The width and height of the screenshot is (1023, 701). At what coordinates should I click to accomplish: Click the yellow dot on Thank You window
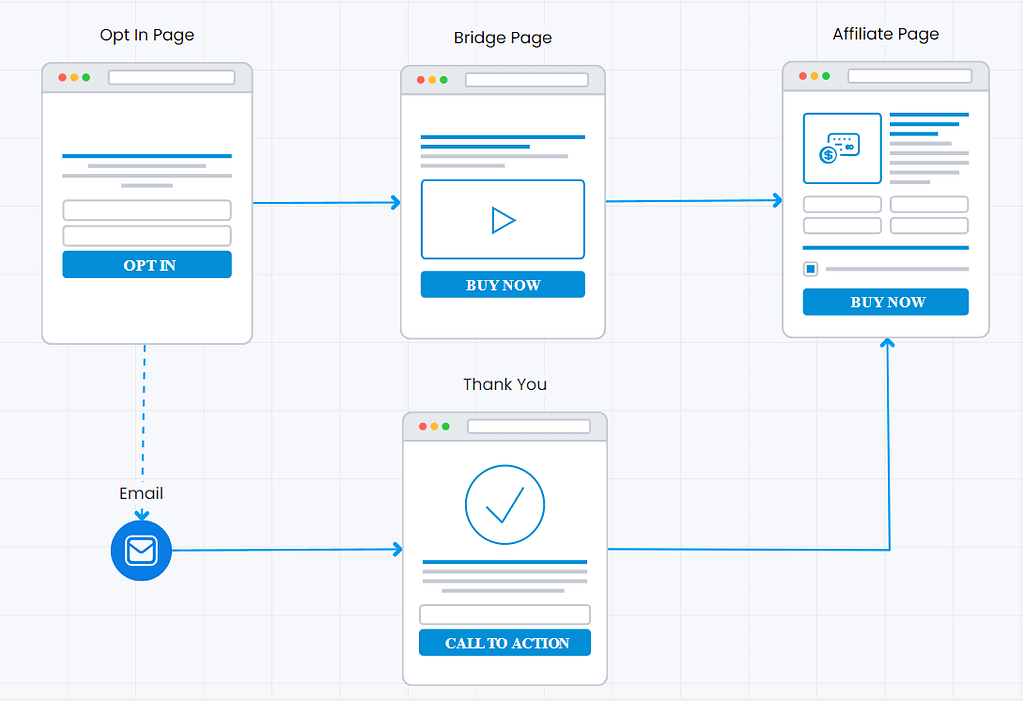click(x=434, y=426)
